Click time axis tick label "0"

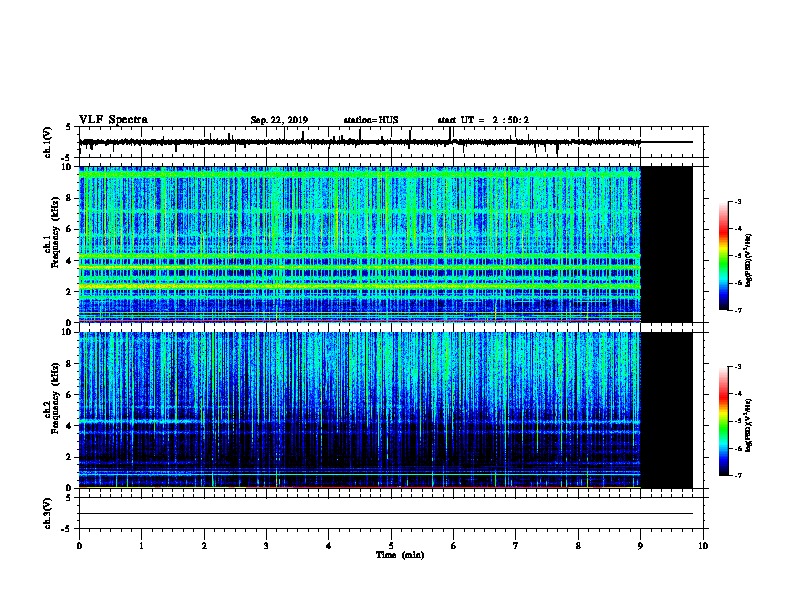(79, 546)
